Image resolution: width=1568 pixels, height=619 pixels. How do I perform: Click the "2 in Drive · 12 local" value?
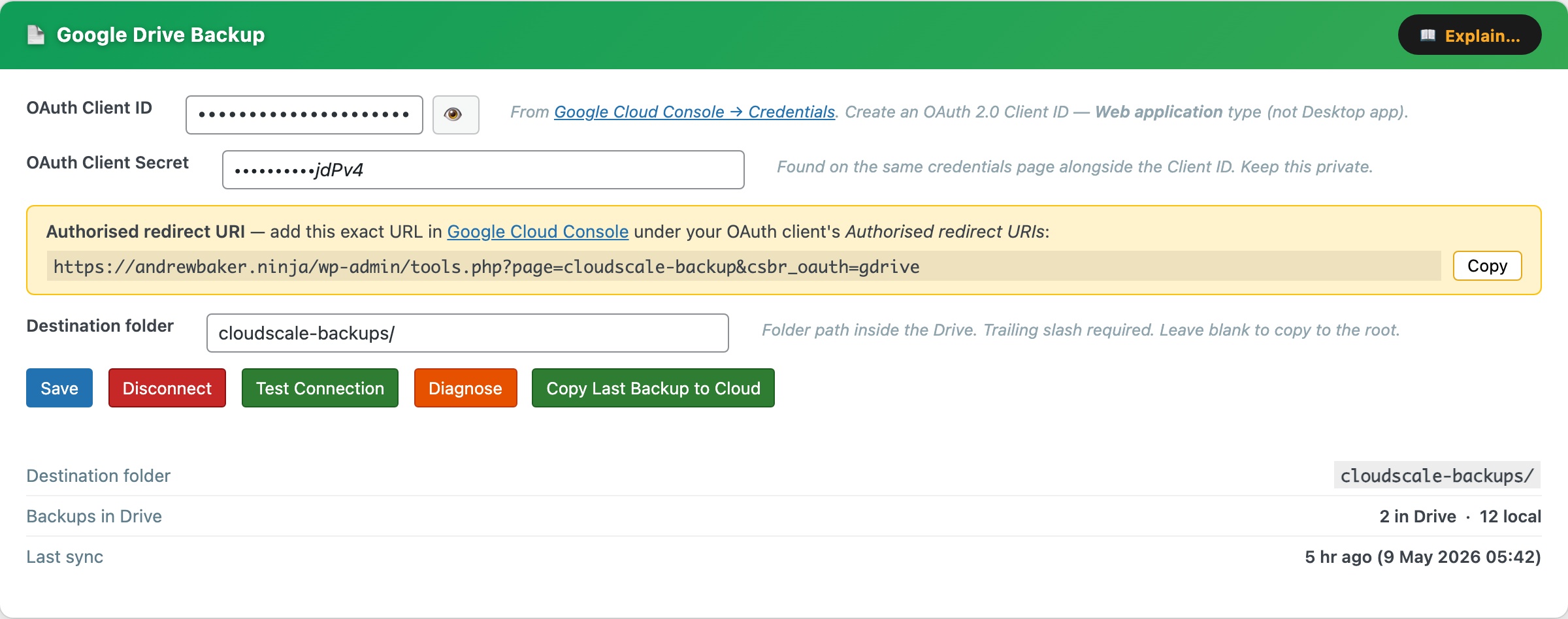(x=1460, y=516)
